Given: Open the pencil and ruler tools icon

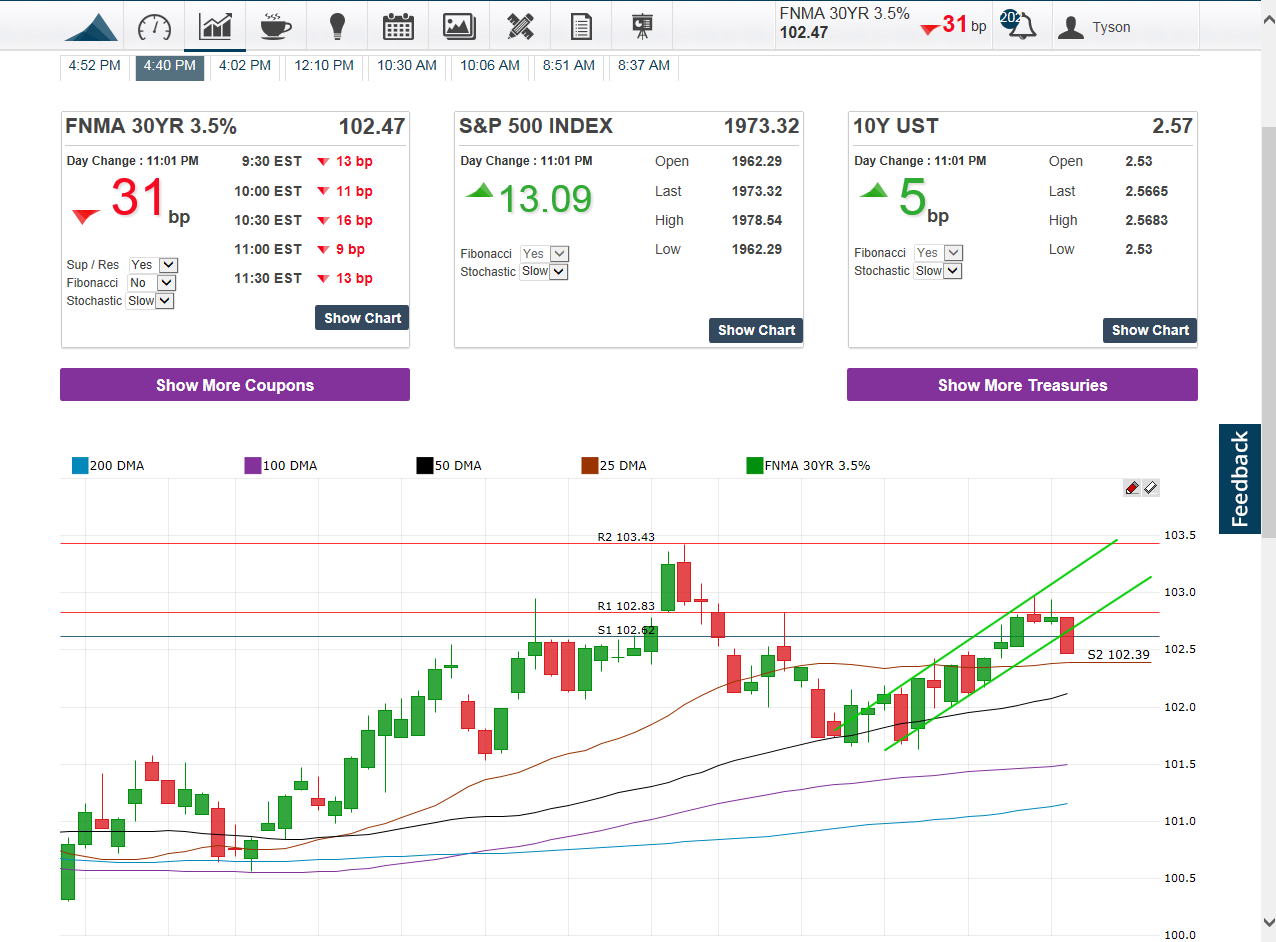Looking at the screenshot, I should coord(520,26).
